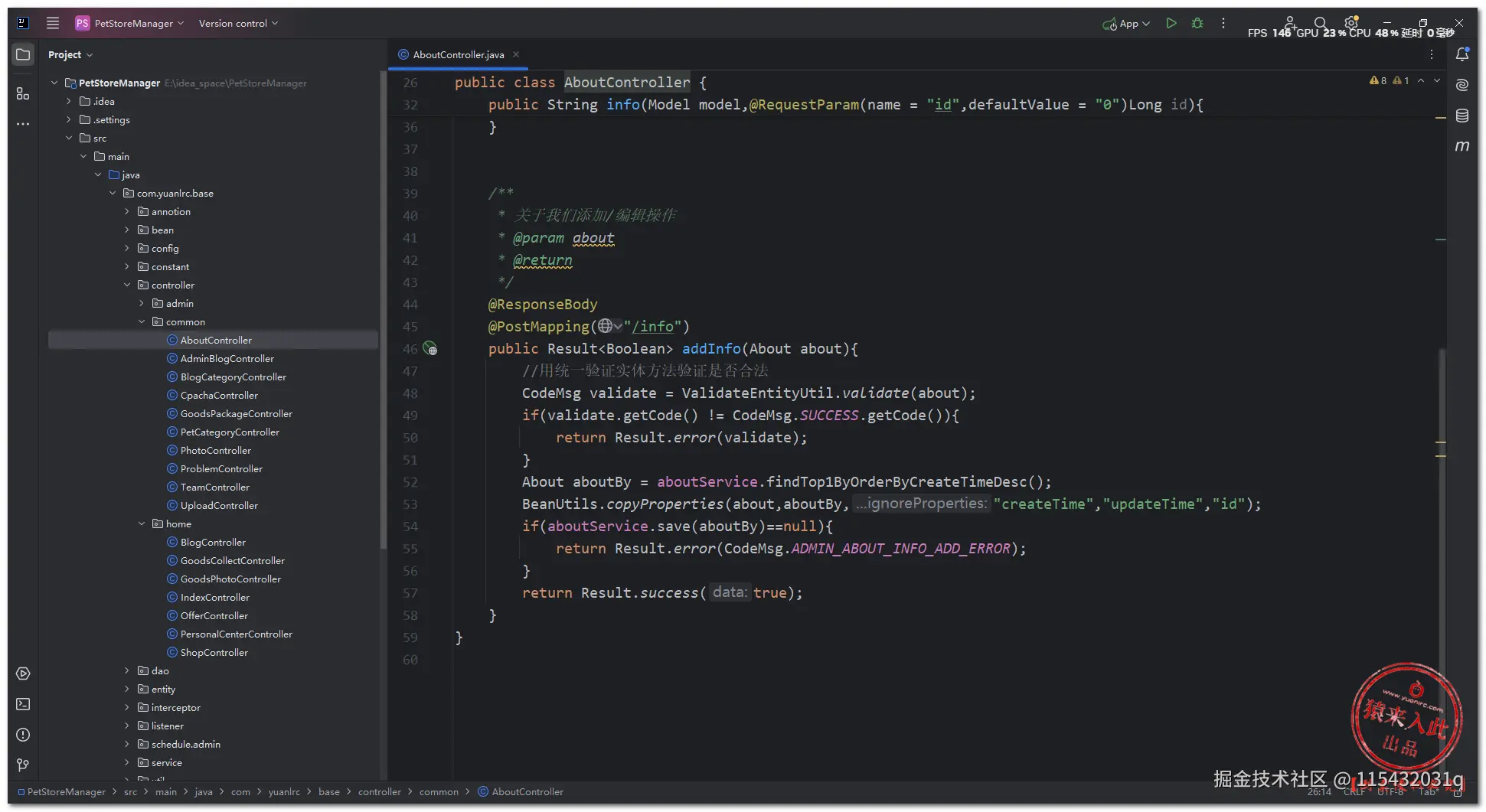The image size is (1486, 812).
Task: Collapse the home package
Action: click(142, 523)
